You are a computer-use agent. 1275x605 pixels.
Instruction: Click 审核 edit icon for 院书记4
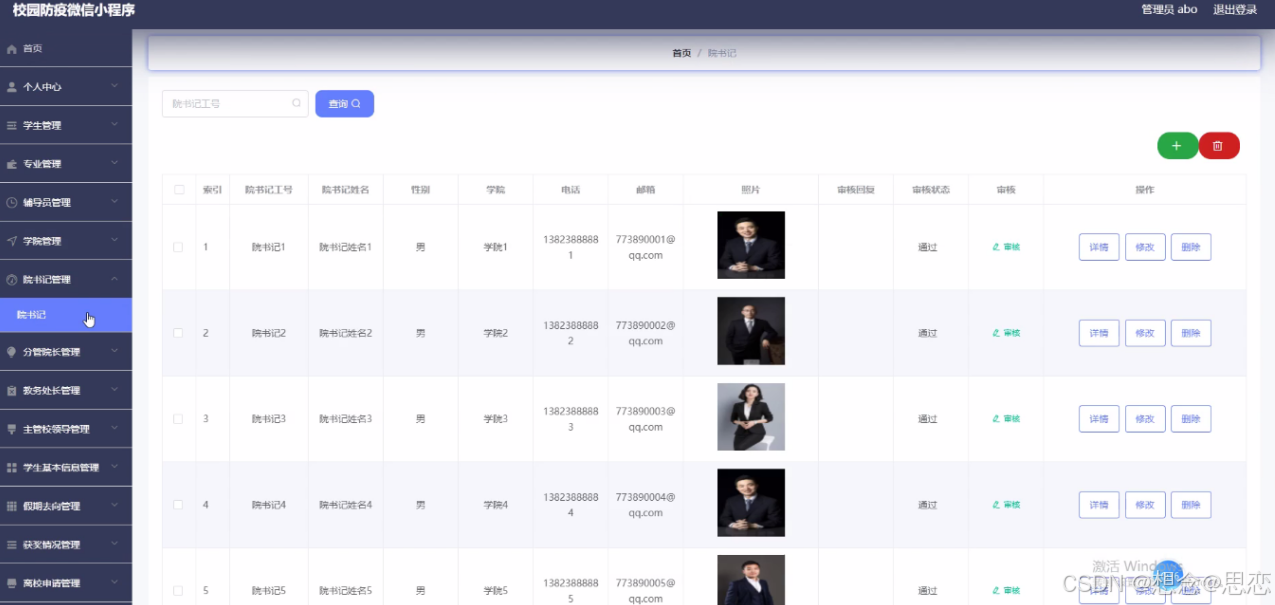[996, 505]
